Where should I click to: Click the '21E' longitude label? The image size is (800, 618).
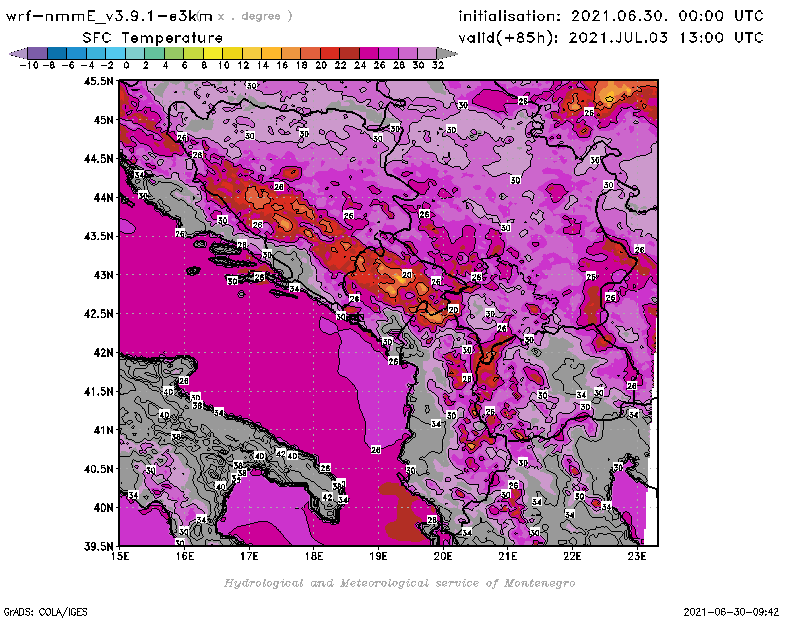508,556
